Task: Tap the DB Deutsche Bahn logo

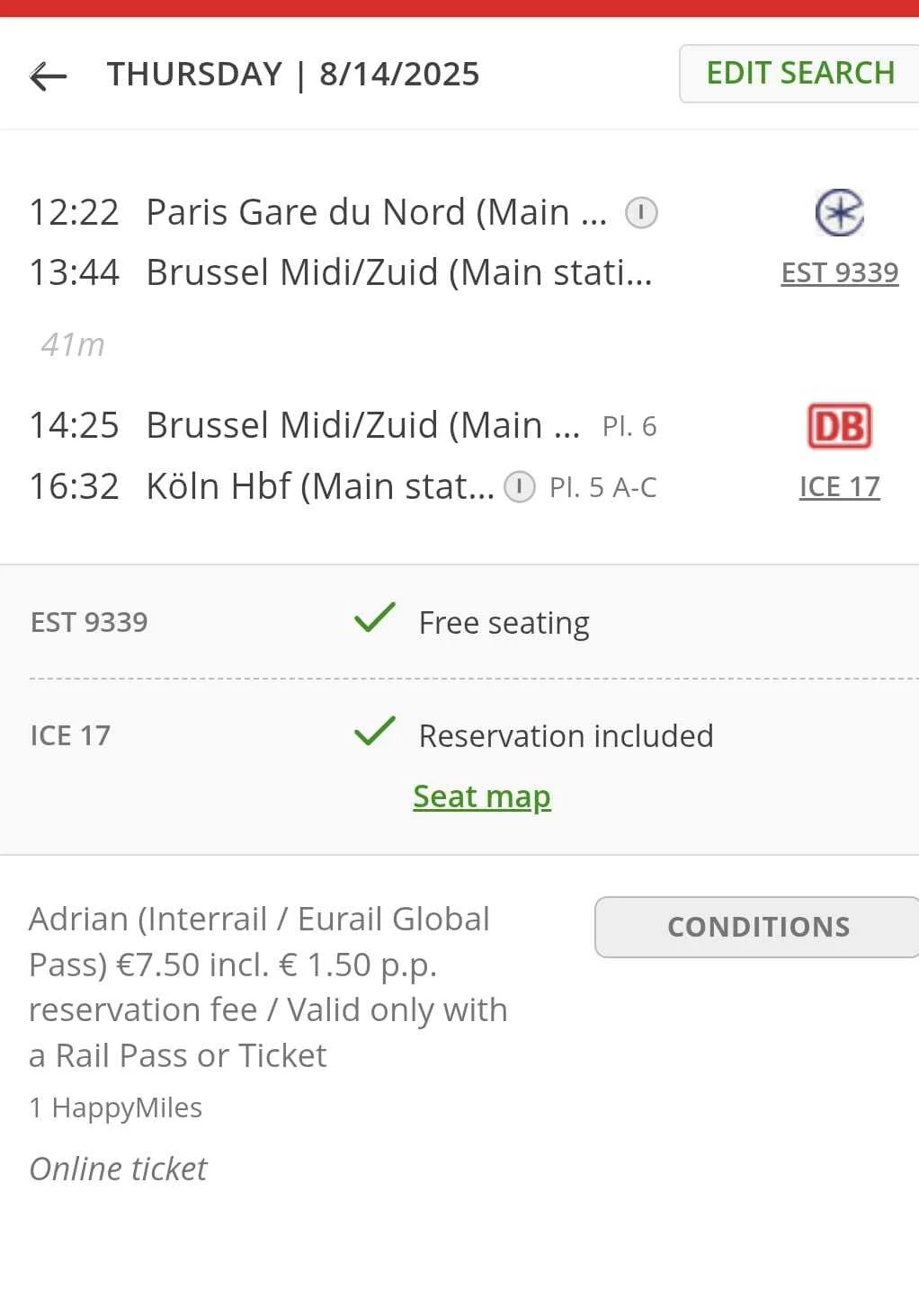Action: pyautogui.click(x=839, y=426)
